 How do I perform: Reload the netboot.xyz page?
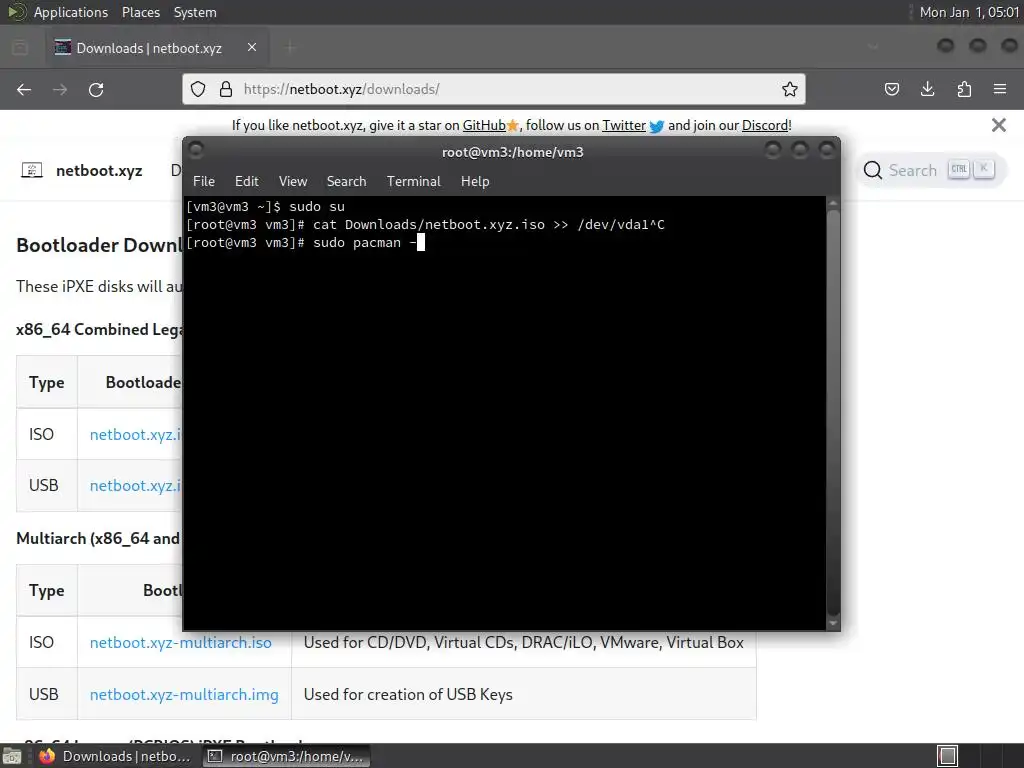coord(96,89)
